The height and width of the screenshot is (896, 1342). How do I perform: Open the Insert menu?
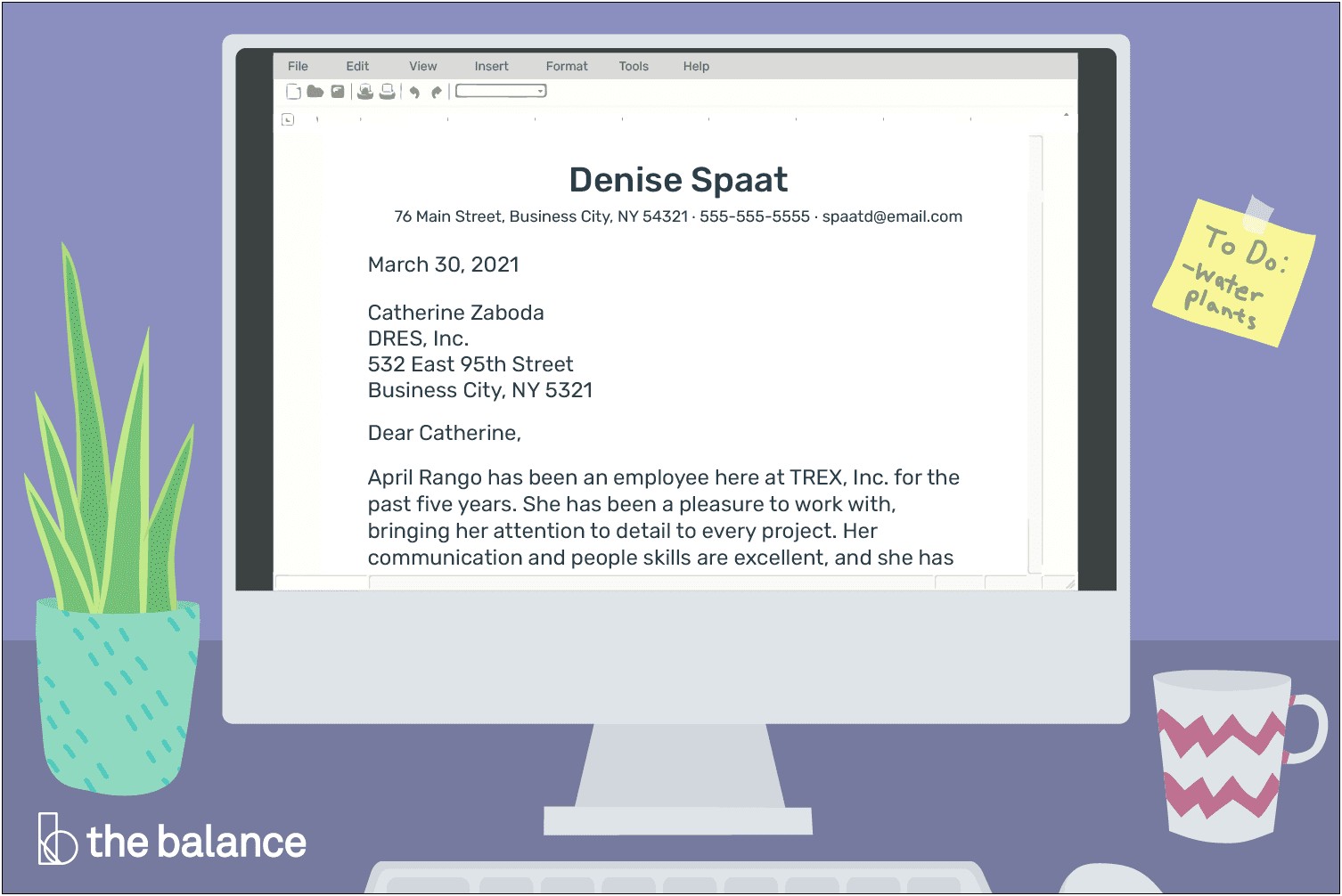click(491, 66)
